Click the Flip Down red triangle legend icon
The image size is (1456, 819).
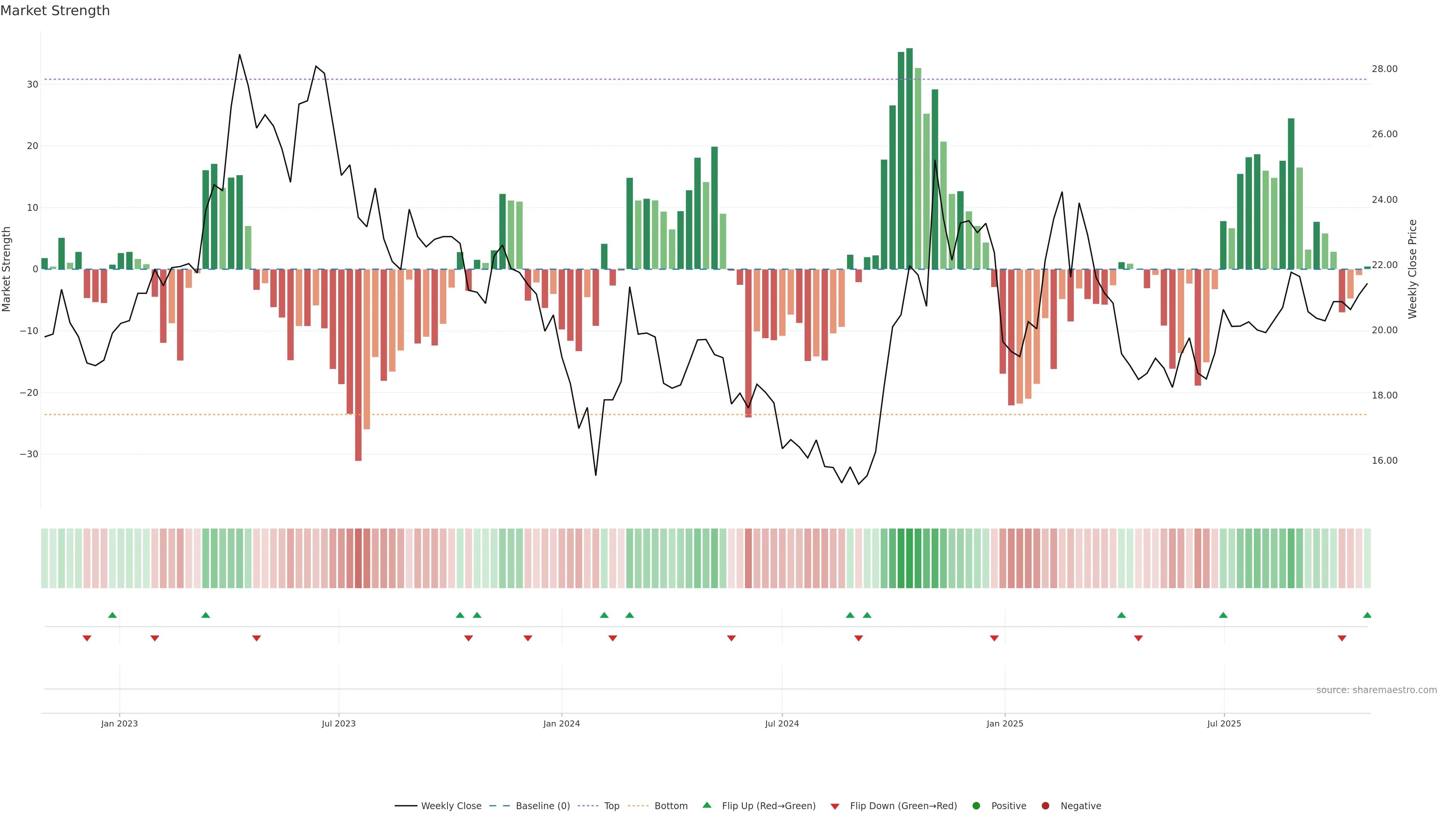coord(835,806)
